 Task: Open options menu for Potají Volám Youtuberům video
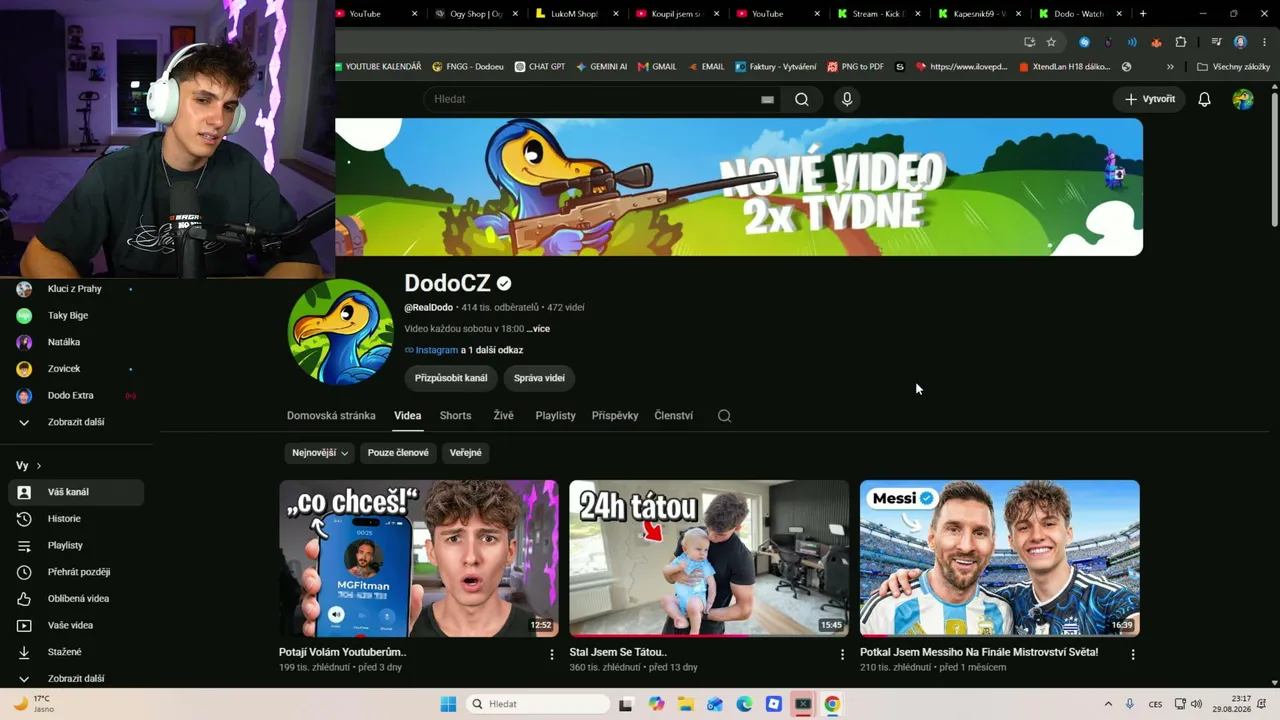(552, 654)
